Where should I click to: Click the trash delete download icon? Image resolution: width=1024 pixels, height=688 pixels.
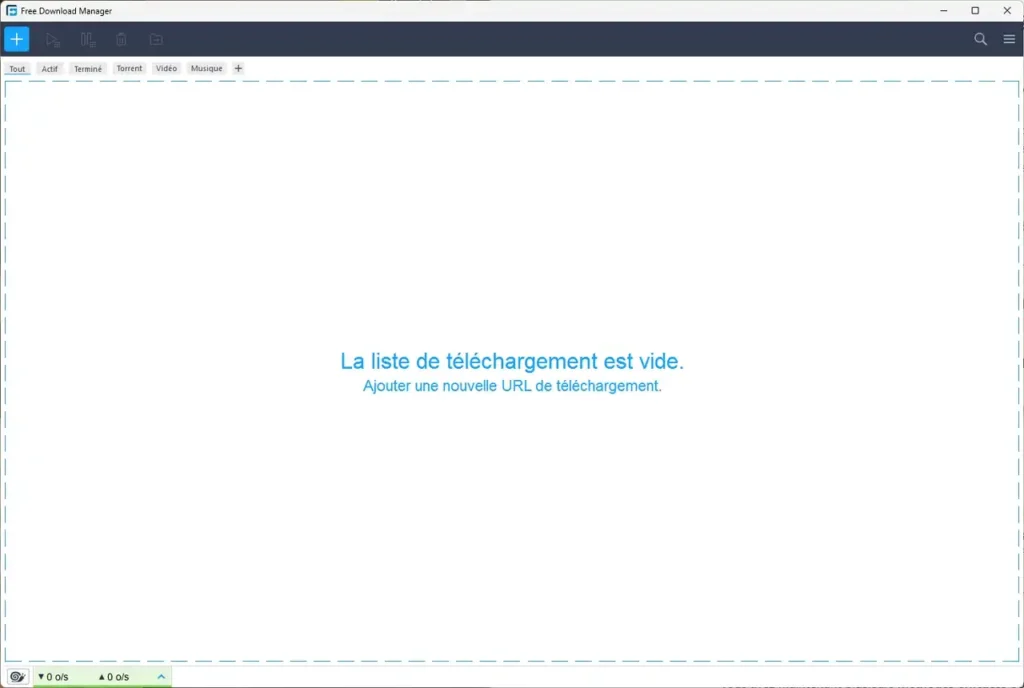pyautogui.click(x=121, y=40)
